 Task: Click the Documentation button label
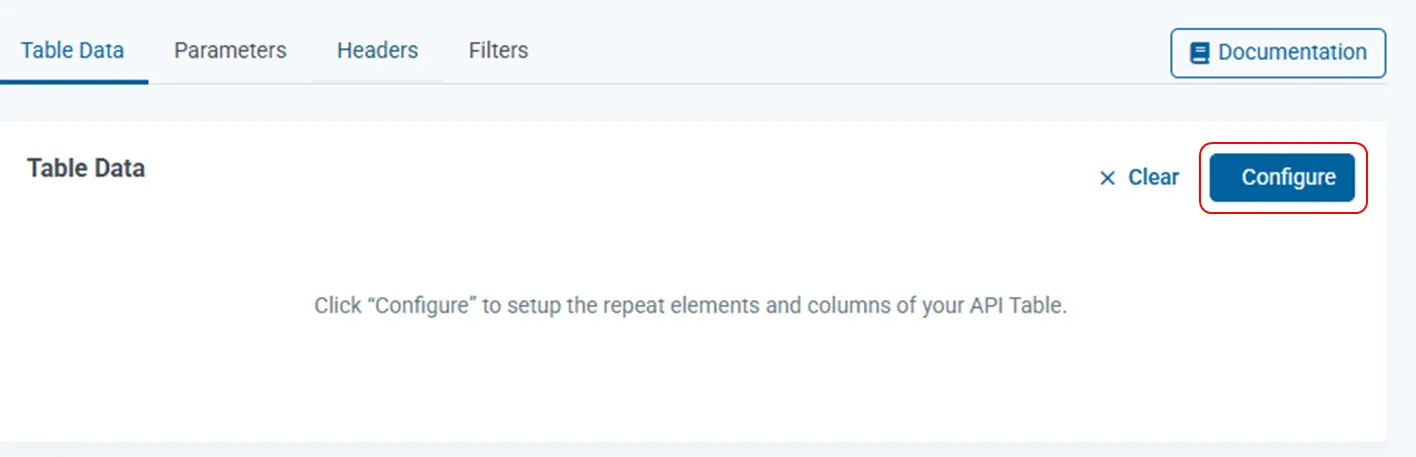click(x=1292, y=53)
